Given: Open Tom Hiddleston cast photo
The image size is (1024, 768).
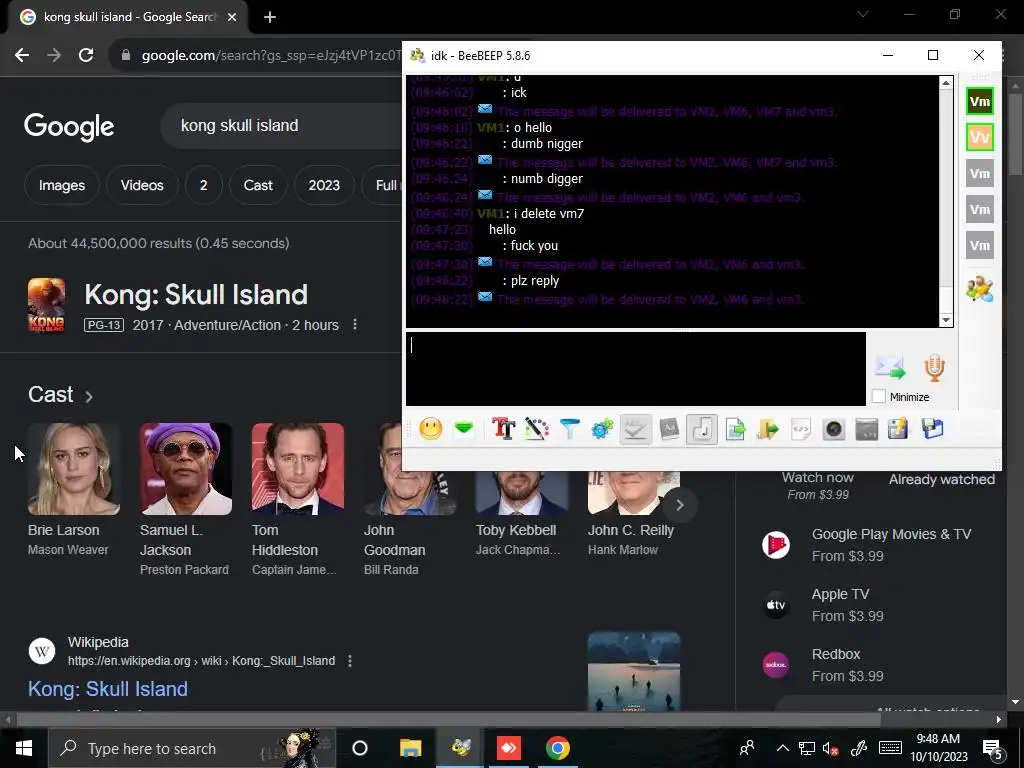Looking at the screenshot, I should 298,469.
